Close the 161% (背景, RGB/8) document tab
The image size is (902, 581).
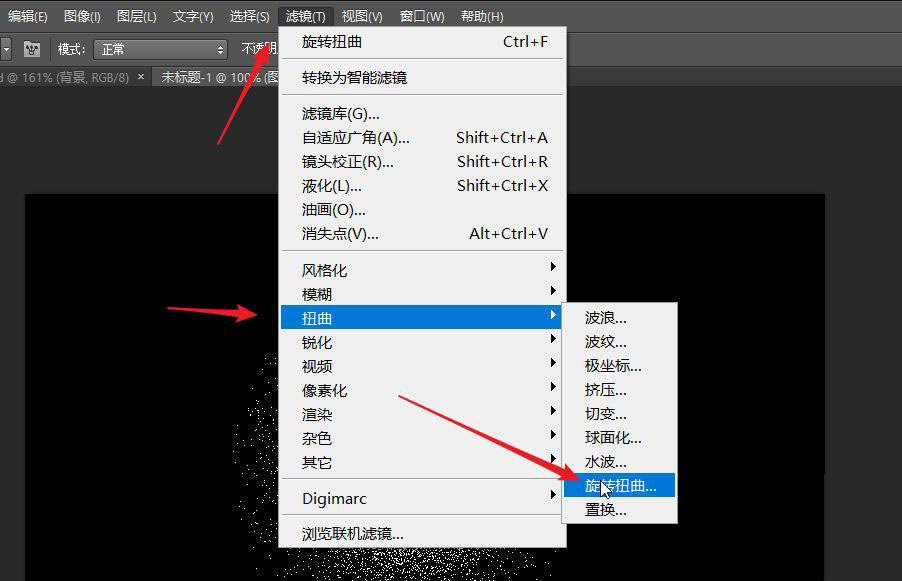[x=141, y=77]
